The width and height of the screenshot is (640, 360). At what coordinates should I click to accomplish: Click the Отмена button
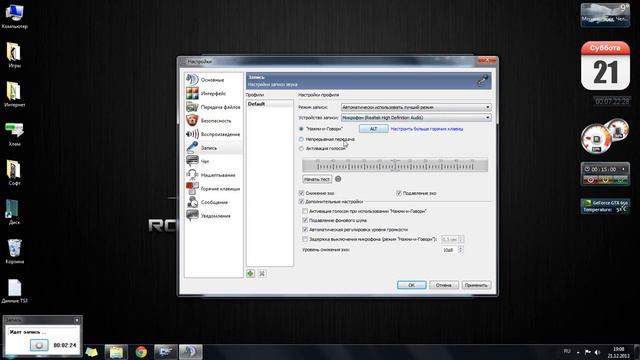coord(444,285)
